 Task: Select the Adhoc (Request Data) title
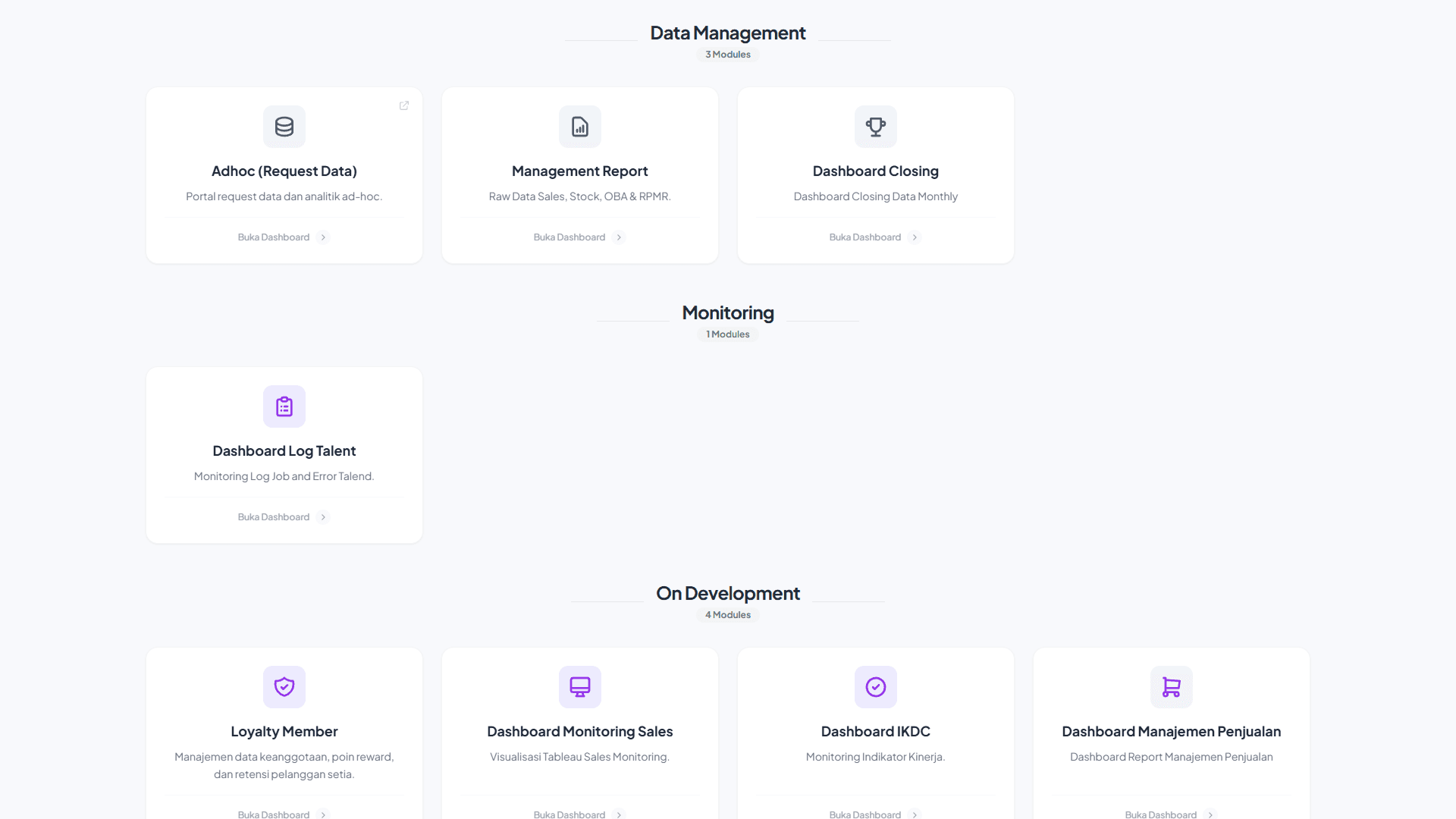(284, 171)
